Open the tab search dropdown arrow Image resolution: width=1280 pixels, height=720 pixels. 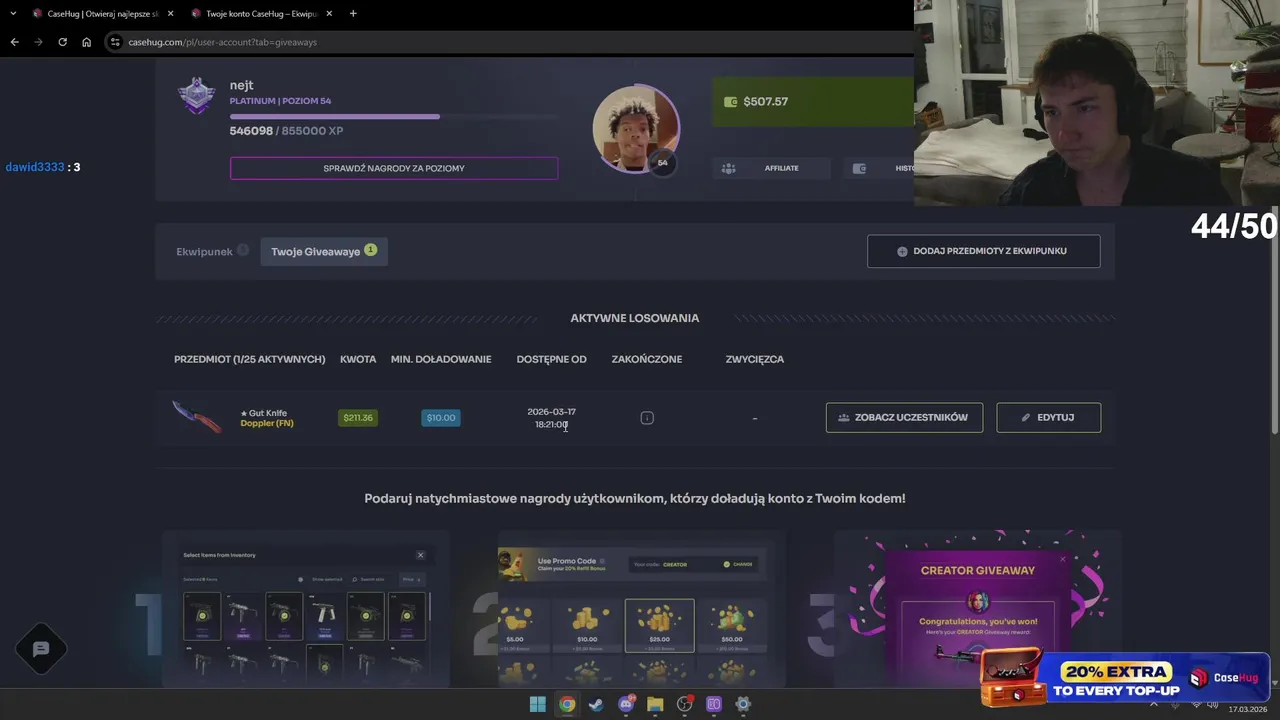13,14
